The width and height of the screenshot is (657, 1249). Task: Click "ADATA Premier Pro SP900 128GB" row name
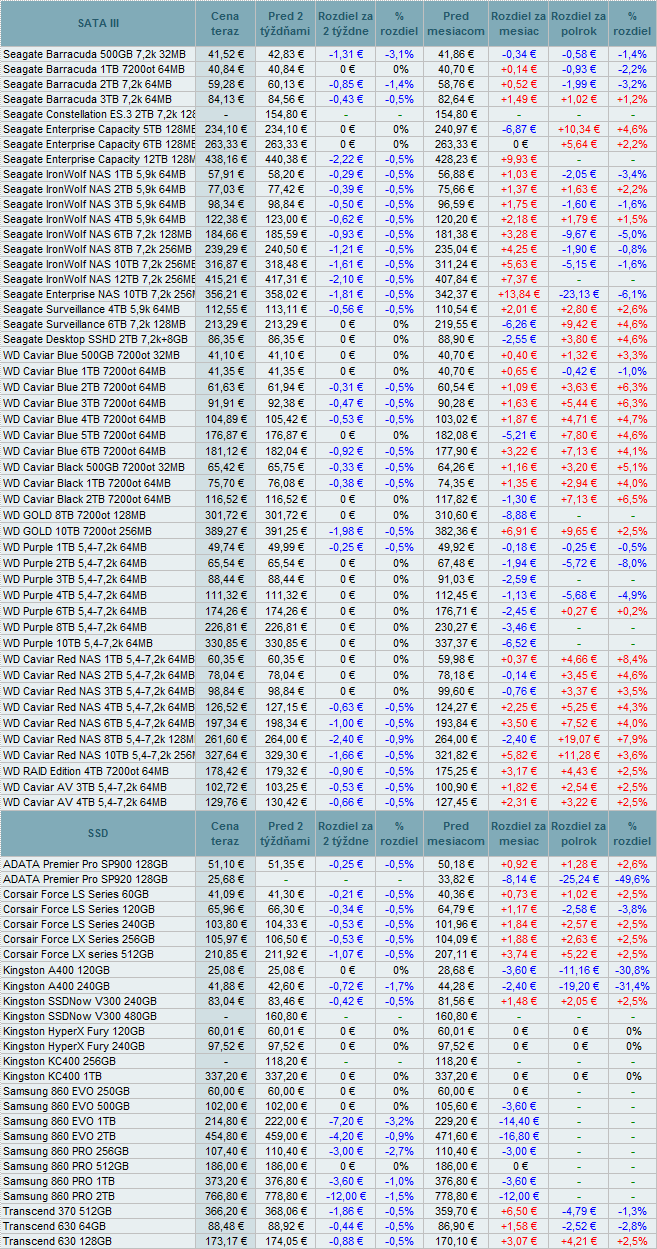click(85, 863)
